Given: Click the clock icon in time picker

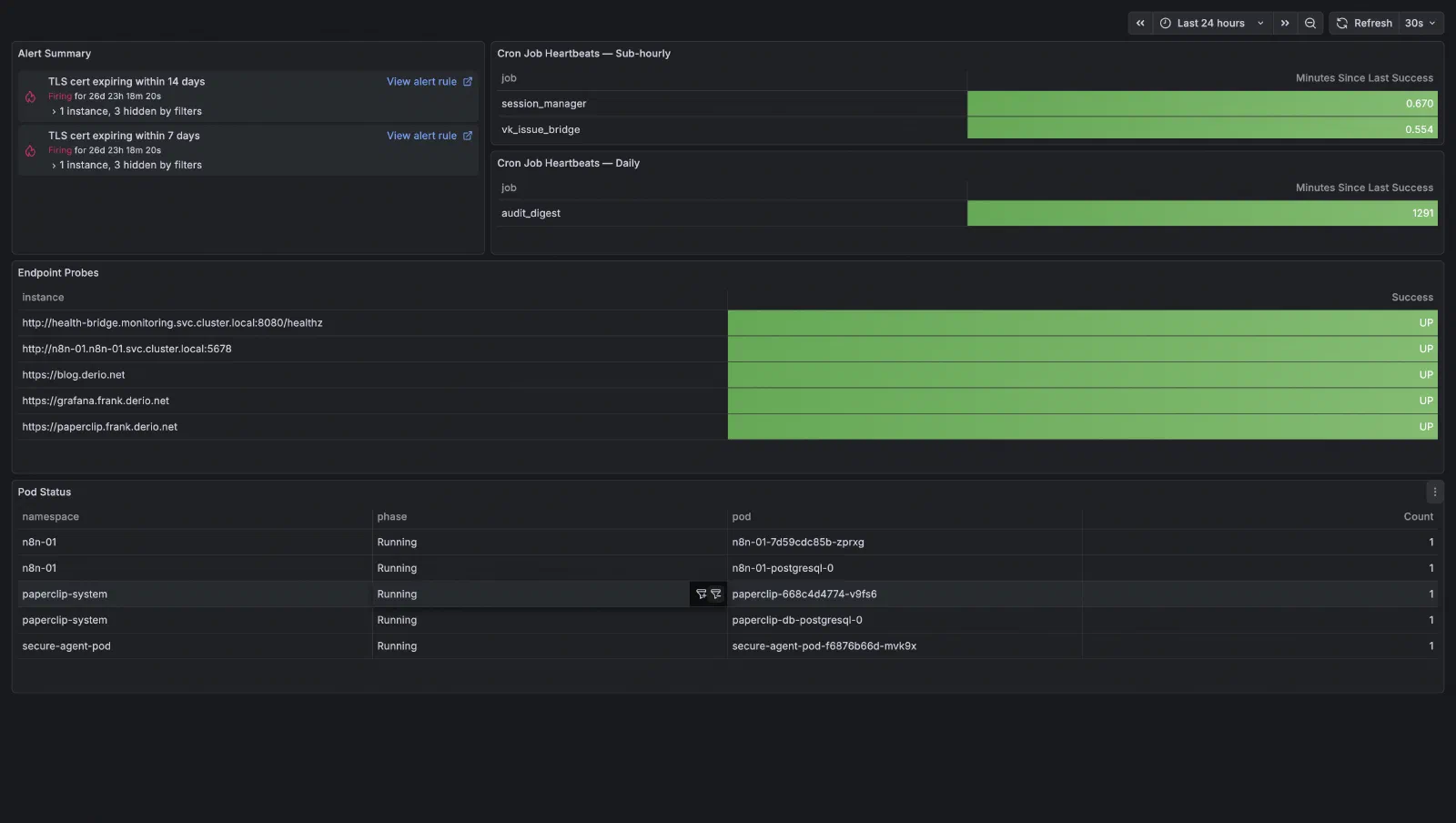Looking at the screenshot, I should [x=1165, y=24].
